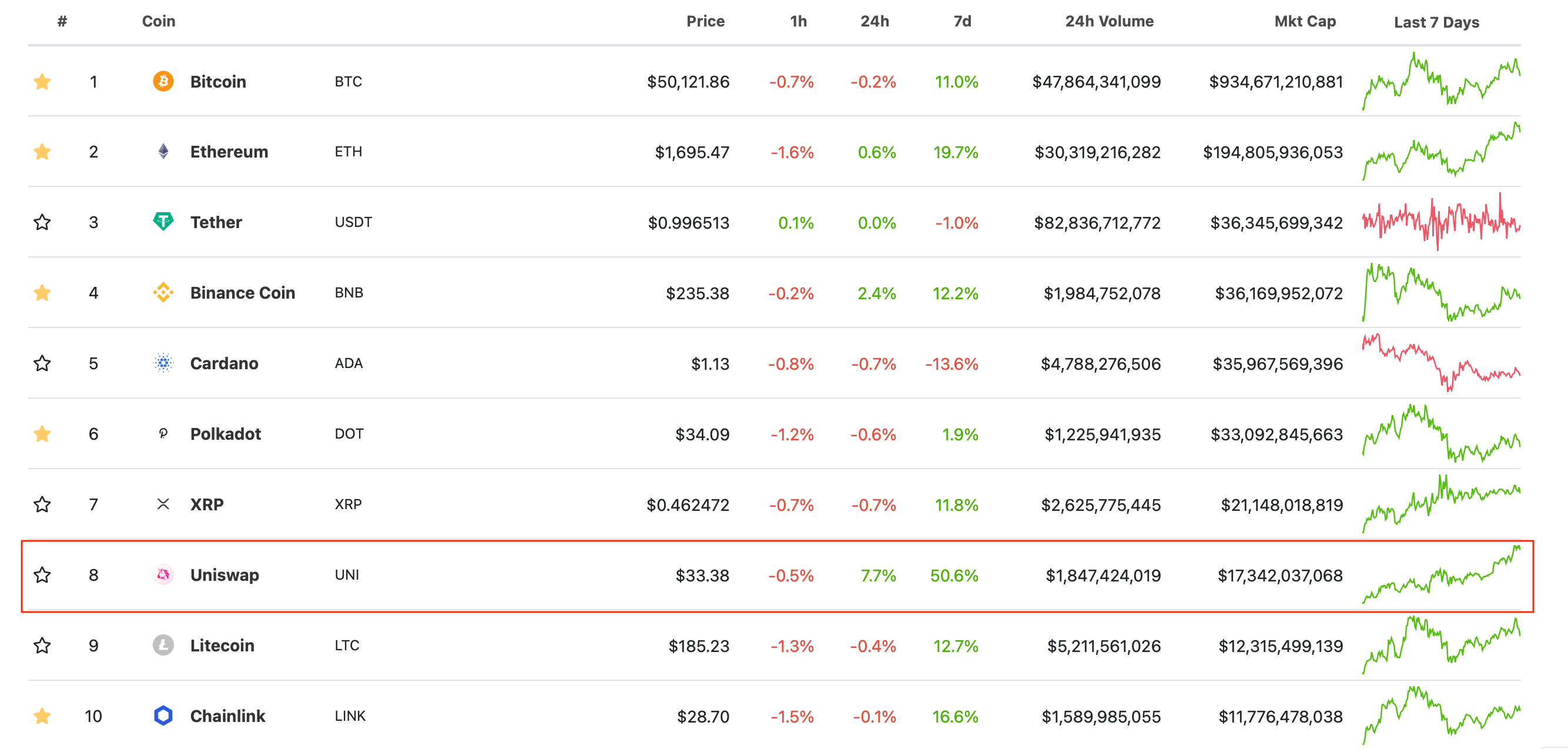The image size is (1568, 749).
Task: Click the Ethereum logo icon
Action: click(163, 152)
